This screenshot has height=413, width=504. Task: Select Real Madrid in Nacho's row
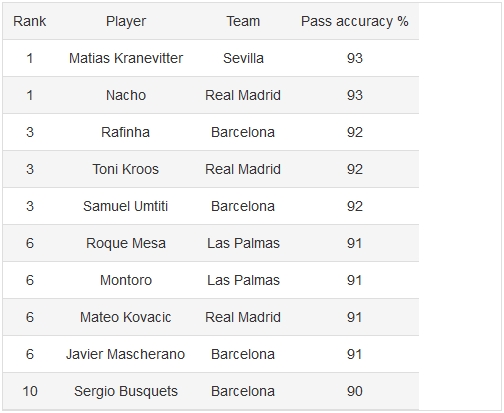(x=243, y=95)
